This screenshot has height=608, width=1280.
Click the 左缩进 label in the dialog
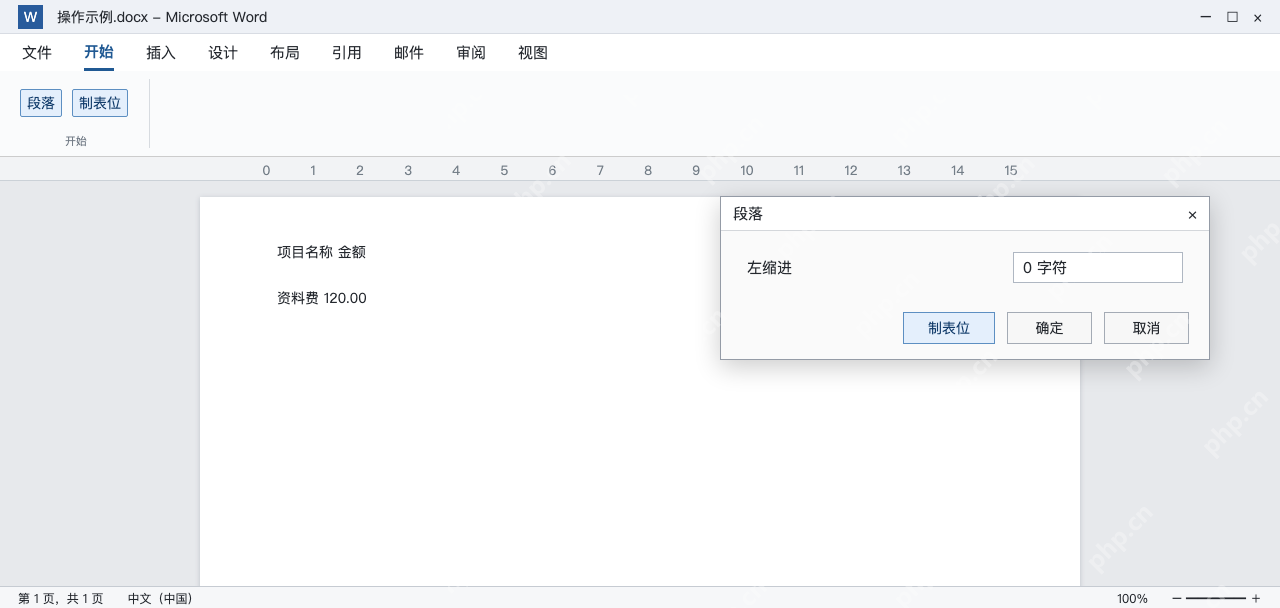[769, 268]
